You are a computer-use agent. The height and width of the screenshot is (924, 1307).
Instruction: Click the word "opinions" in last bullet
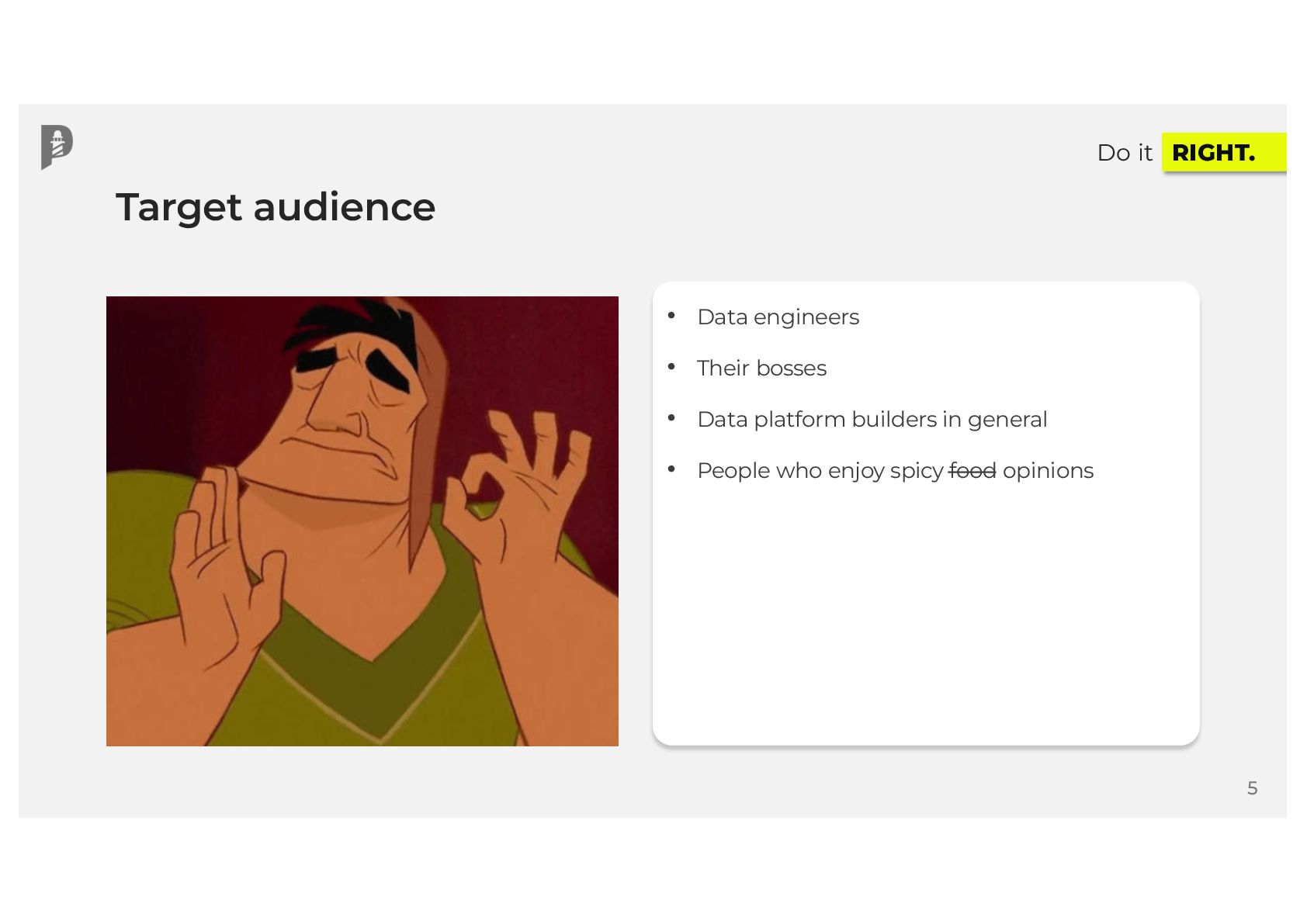pyautogui.click(x=1048, y=471)
